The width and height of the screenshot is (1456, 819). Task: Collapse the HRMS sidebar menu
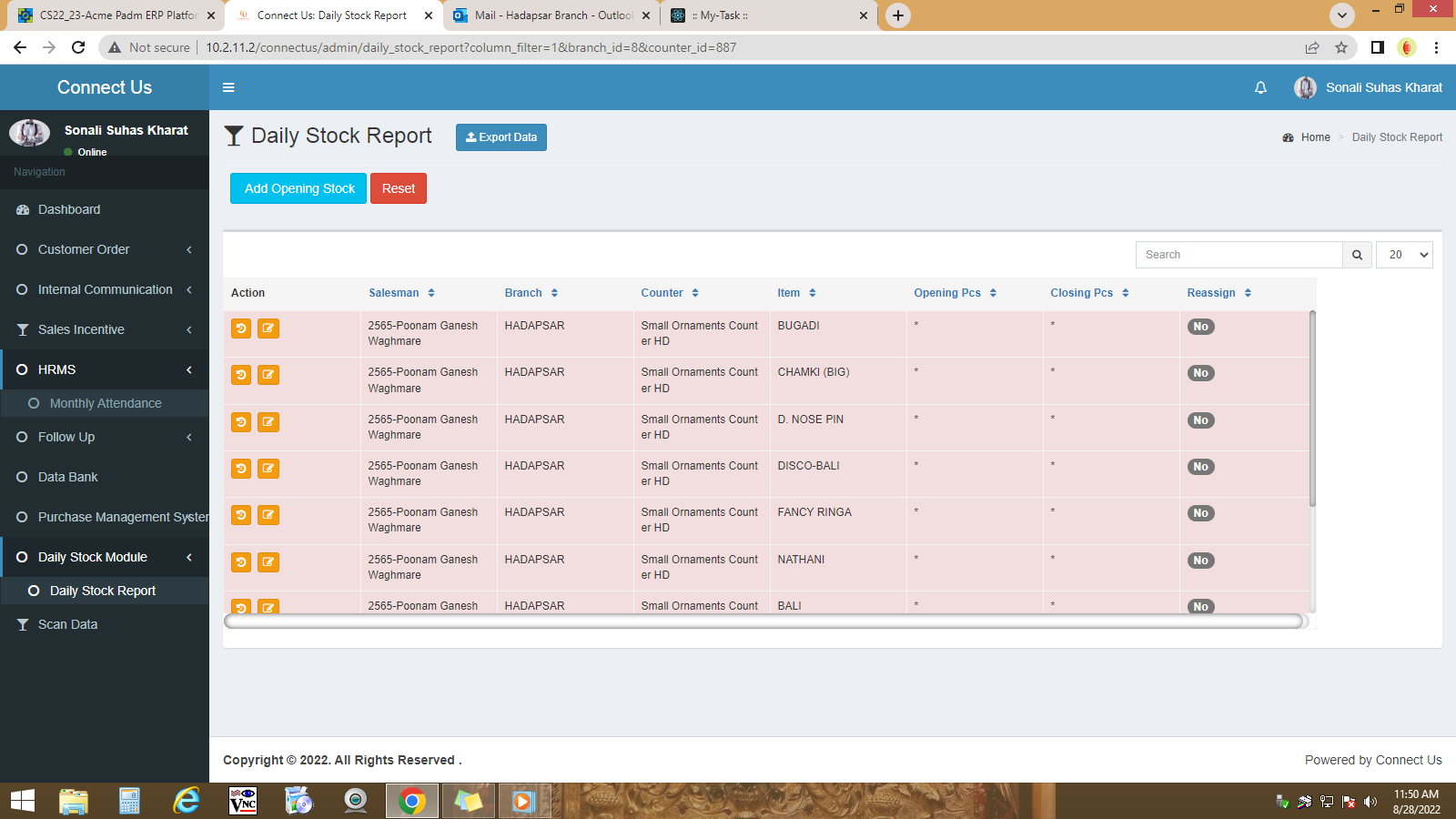(x=105, y=369)
